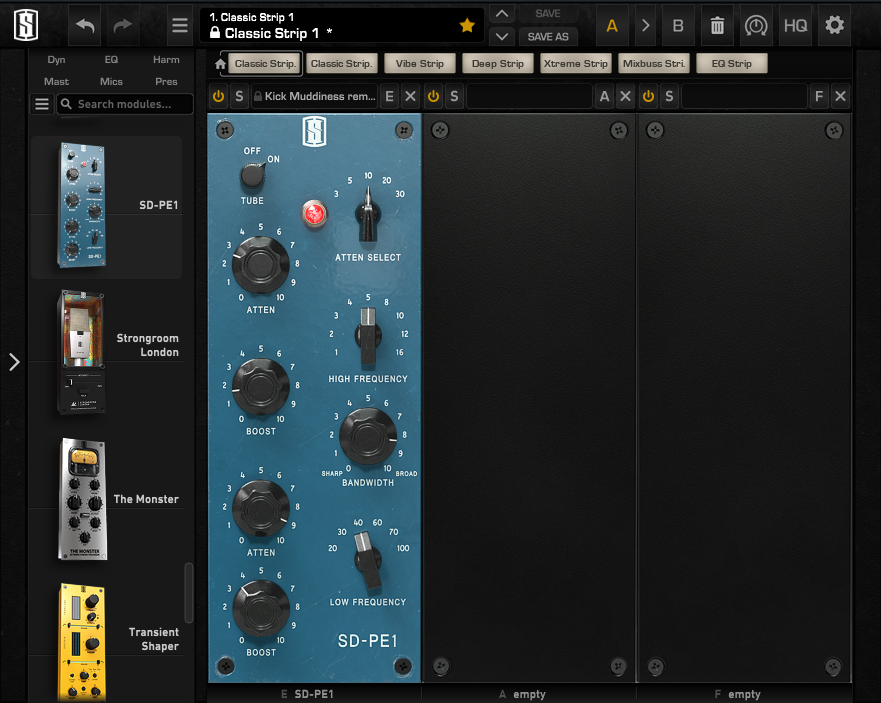Click the lower BOOST knob on SD-PE1

pyautogui.click(x=261, y=608)
